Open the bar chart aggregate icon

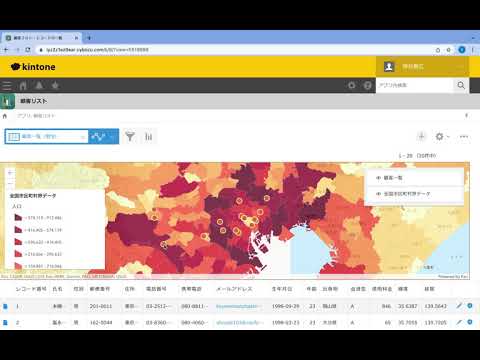click(x=148, y=136)
